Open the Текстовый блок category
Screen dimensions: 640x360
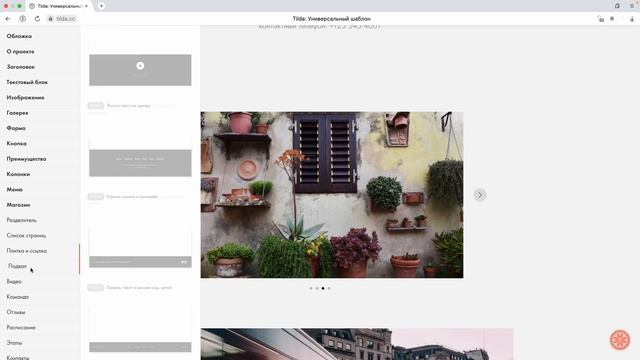27,82
